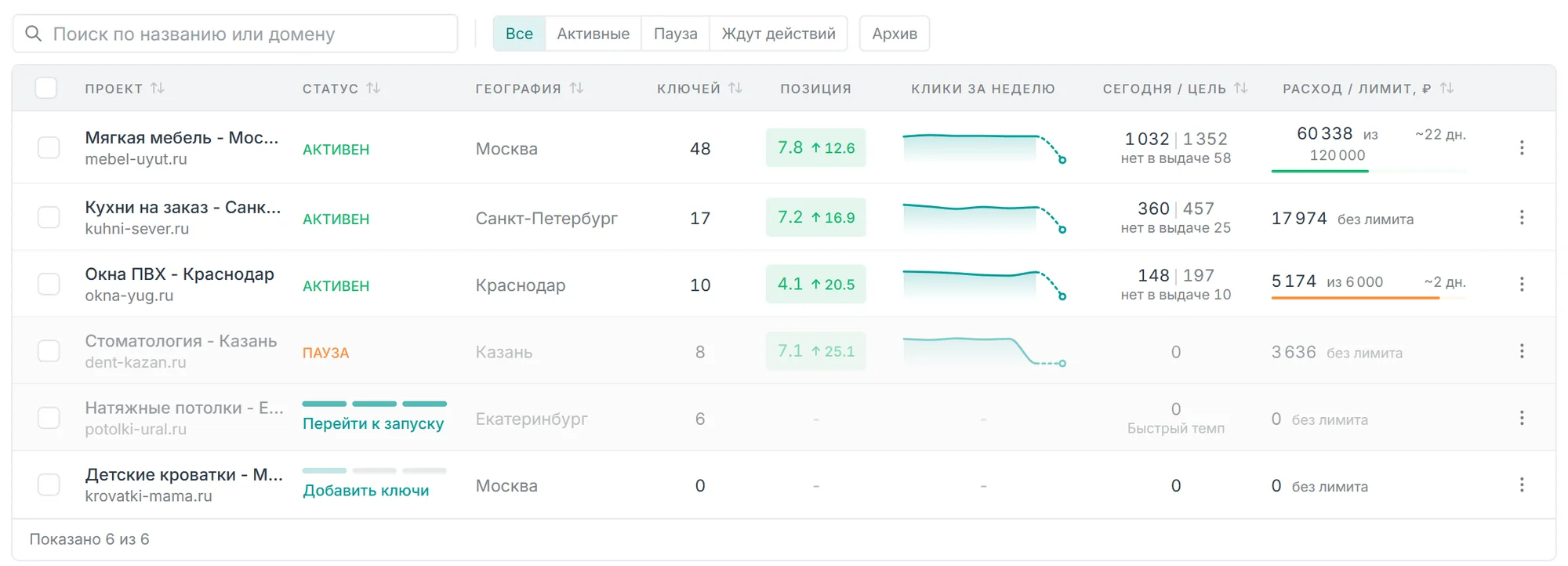The width and height of the screenshot is (1568, 566).
Task: Tick the Детские кроватки project checkbox
Action: 49,485
